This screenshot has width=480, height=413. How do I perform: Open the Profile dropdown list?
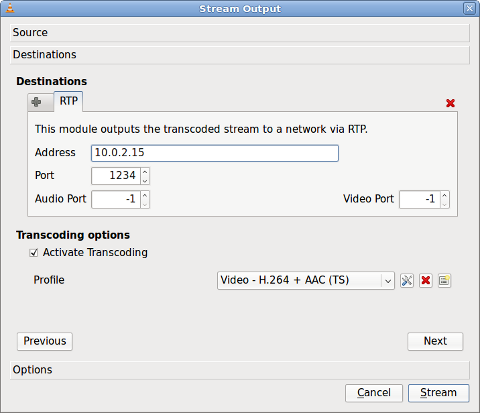click(x=306, y=280)
